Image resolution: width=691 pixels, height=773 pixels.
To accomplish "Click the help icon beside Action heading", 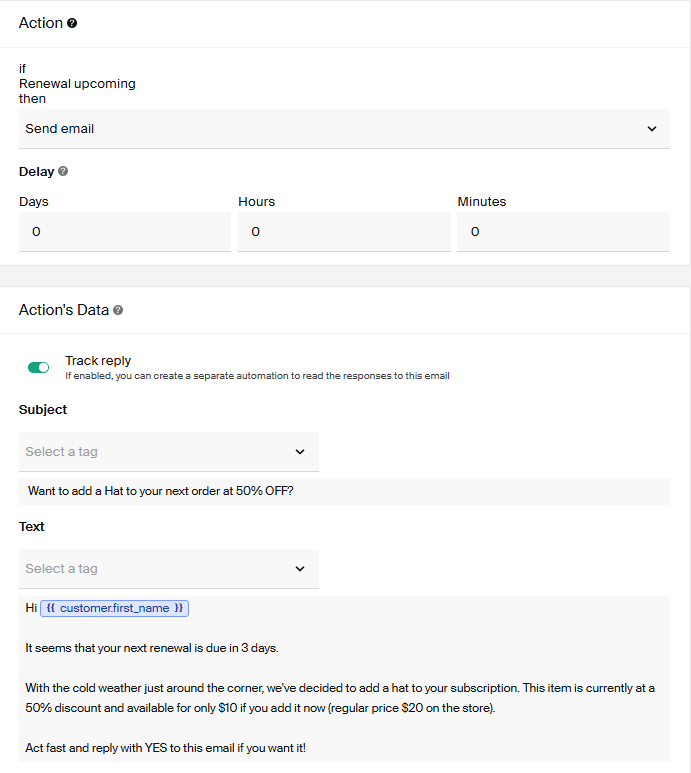I will [x=72, y=23].
